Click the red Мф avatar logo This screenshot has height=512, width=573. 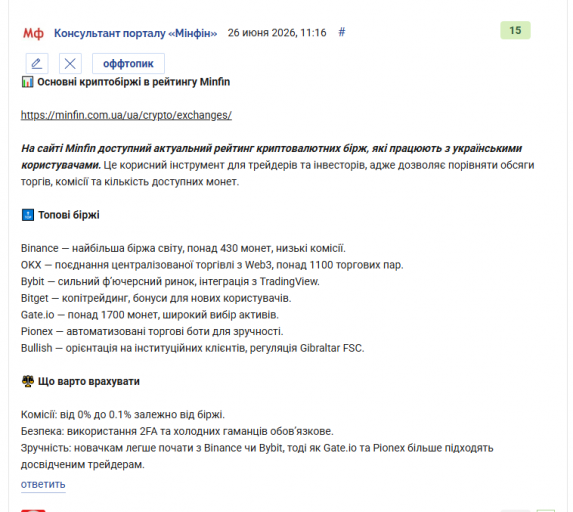pos(33,33)
